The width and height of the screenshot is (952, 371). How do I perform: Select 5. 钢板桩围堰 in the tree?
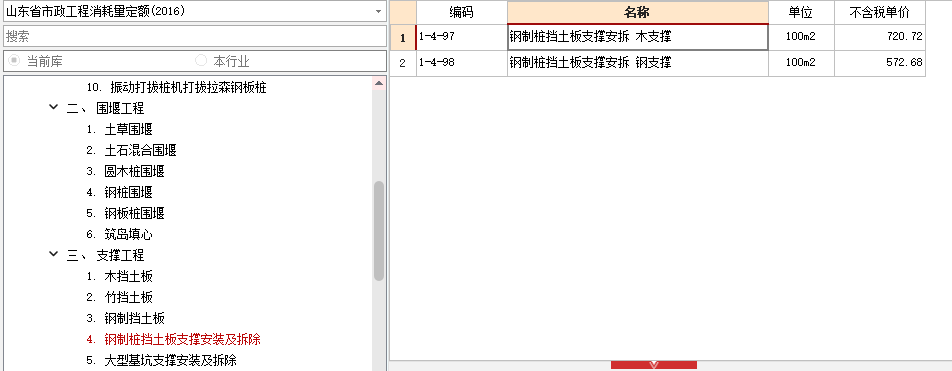[125, 213]
